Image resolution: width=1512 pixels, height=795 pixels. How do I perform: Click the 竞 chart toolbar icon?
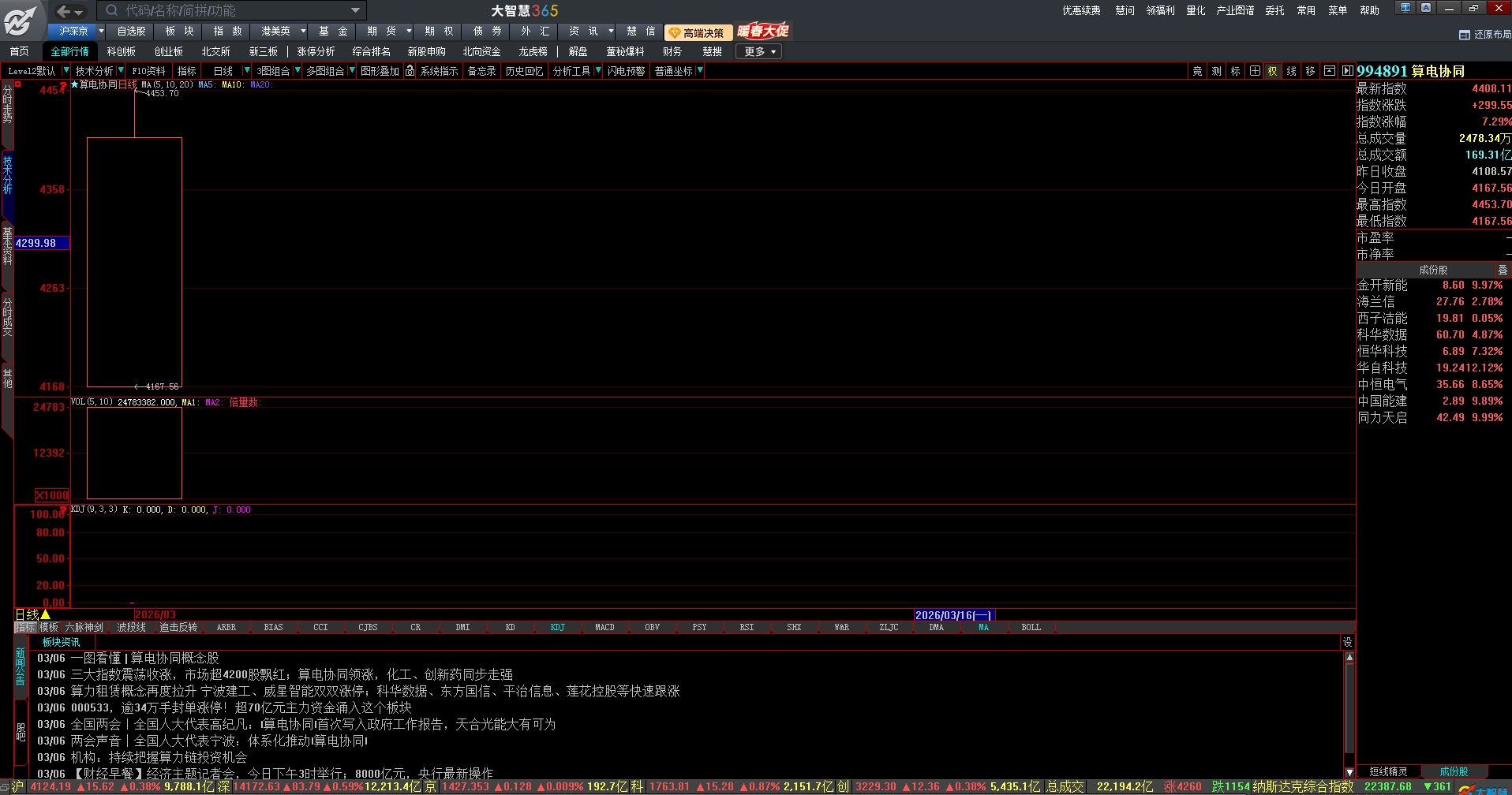1197,71
